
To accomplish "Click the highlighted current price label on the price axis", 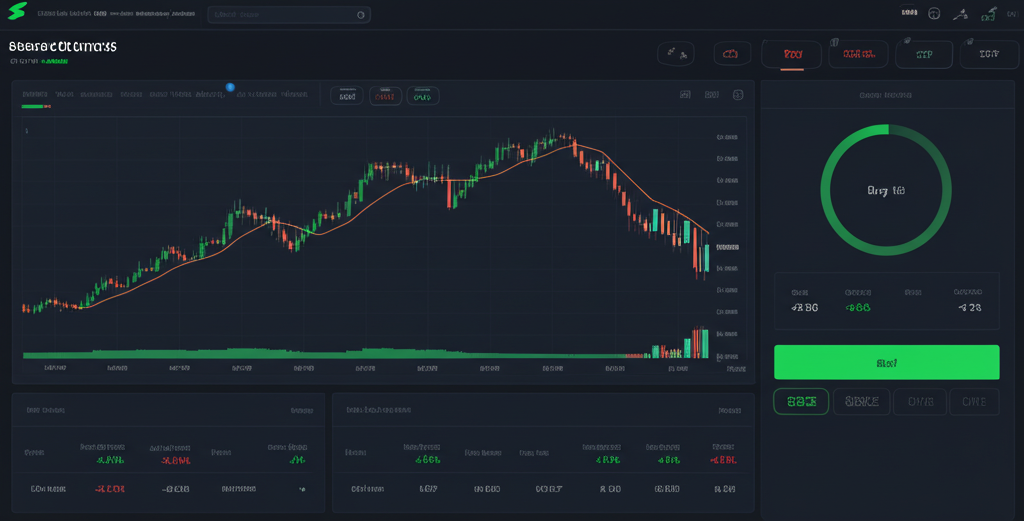I will tap(727, 247).
